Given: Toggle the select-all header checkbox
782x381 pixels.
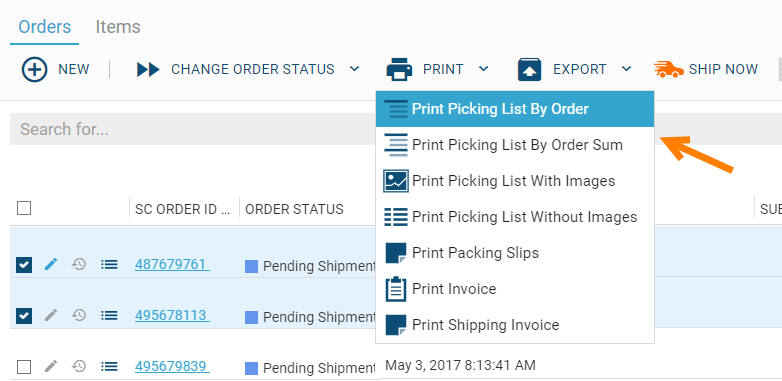Looking at the screenshot, I should [24, 208].
